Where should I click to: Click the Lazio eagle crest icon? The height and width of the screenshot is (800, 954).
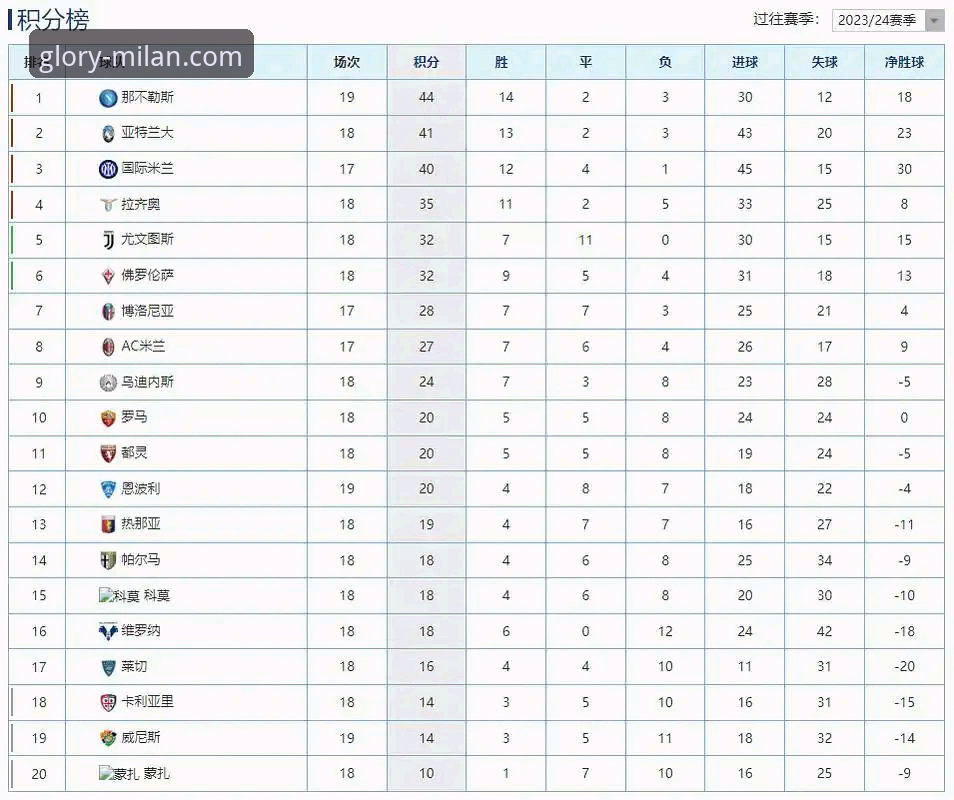[108, 205]
